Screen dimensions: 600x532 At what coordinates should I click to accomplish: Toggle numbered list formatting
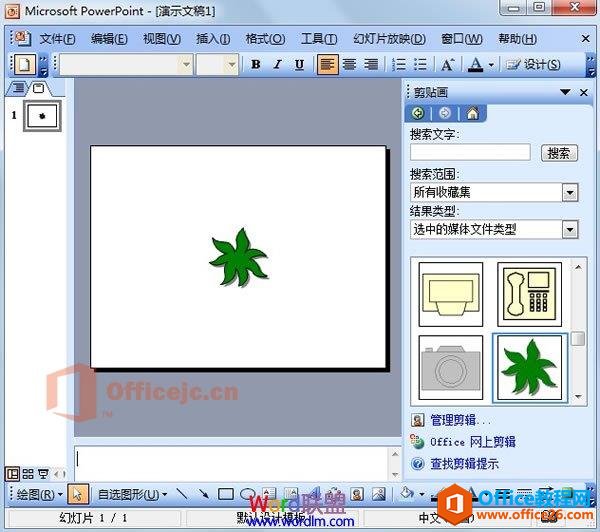click(399, 64)
